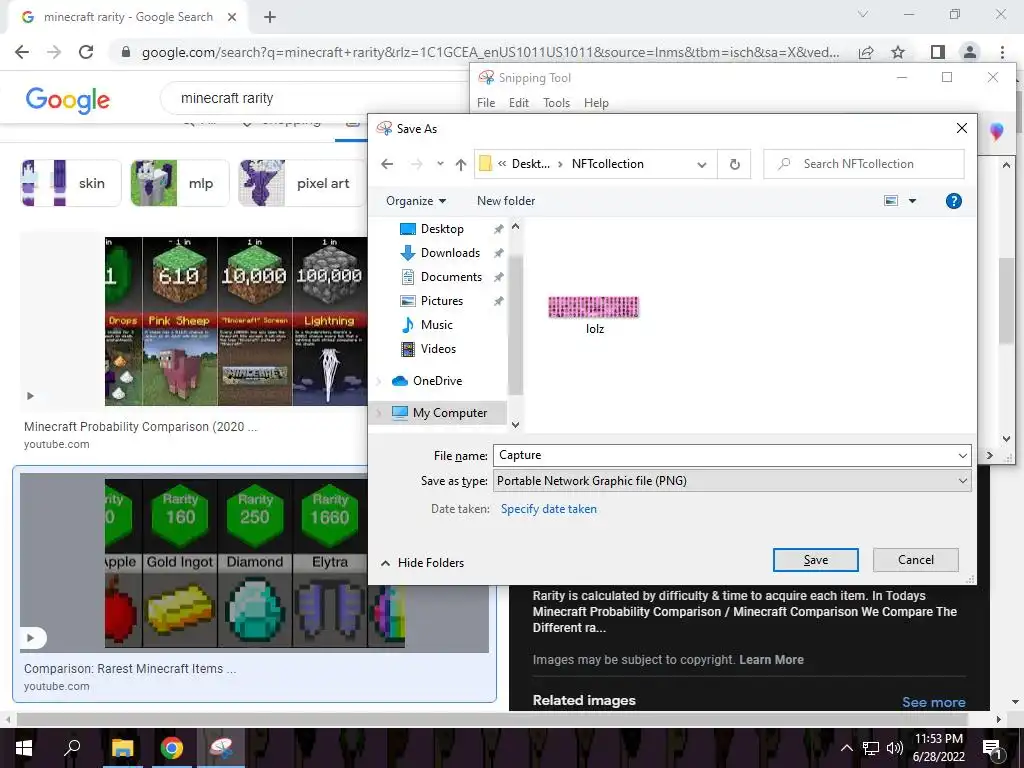The height and width of the screenshot is (768, 1024).
Task: Open Documents in navigation pane
Action: click(451, 277)
